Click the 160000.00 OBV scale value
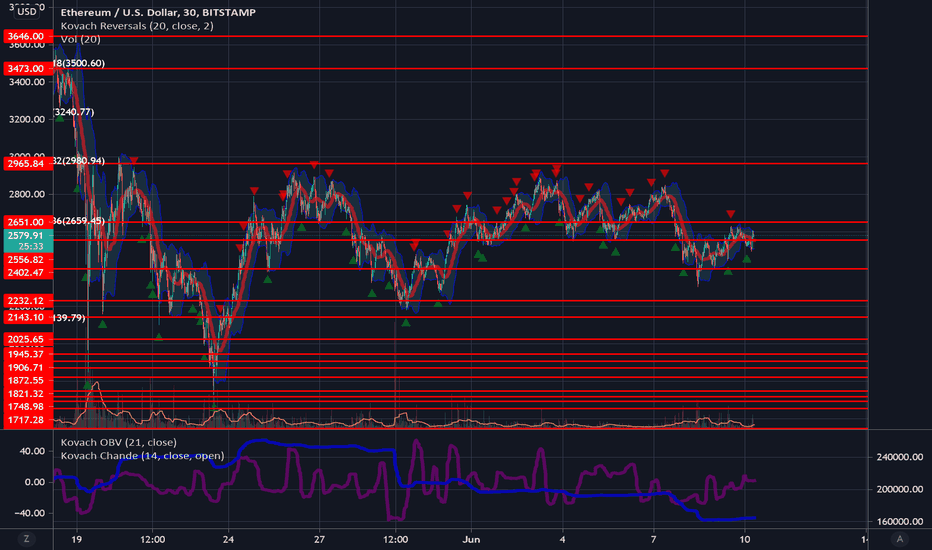Image resolution: width=932 pixels, height=550 pixels. [x=899, y=521]
